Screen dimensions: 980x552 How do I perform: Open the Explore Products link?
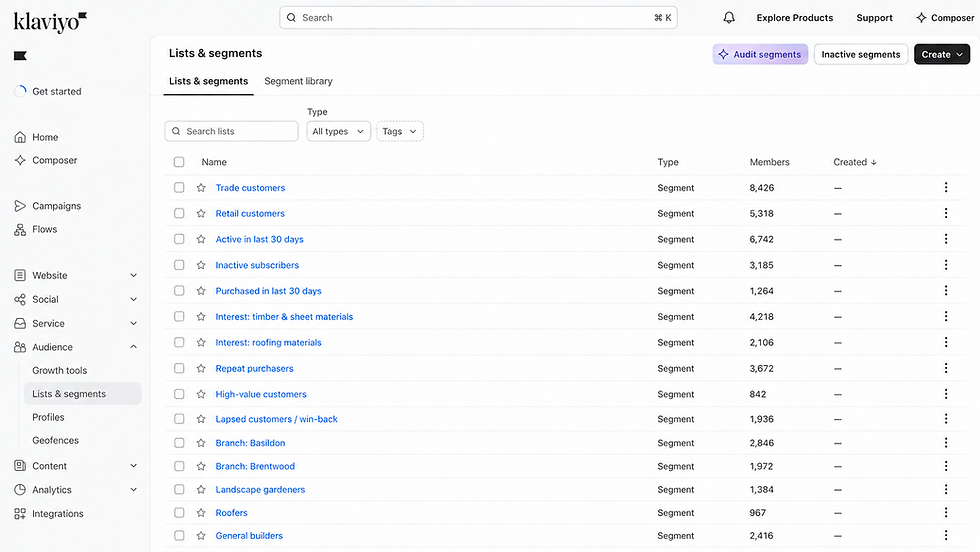click(x=794, y=18)
